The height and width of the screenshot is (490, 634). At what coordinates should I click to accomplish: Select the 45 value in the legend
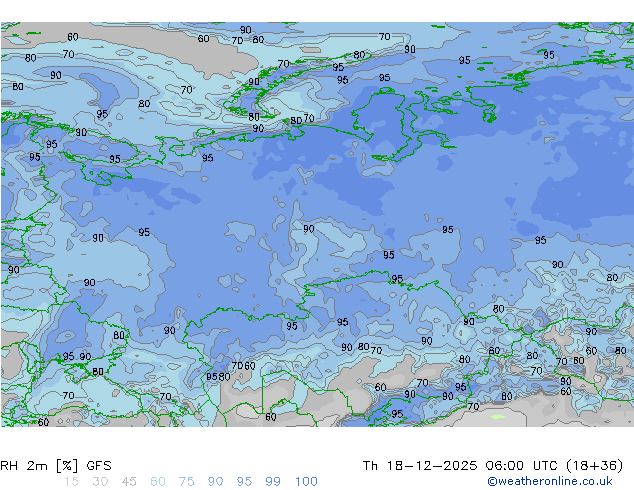(129, 482)
